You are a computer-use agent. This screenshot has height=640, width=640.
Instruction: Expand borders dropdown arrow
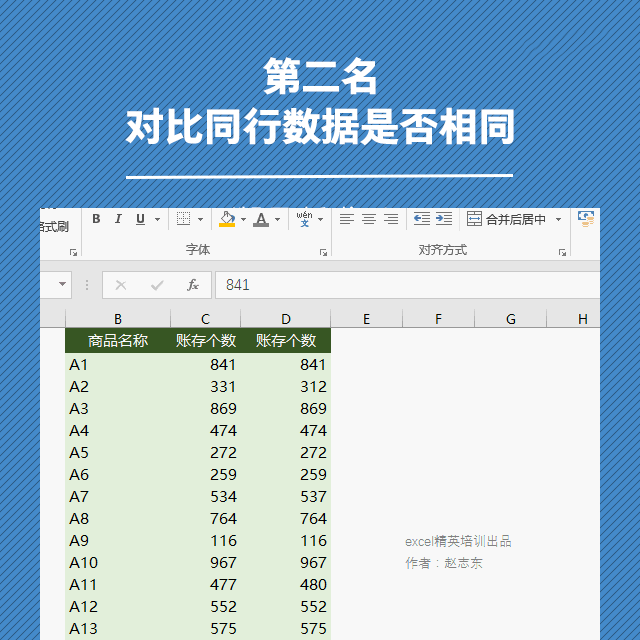[200, 220]
